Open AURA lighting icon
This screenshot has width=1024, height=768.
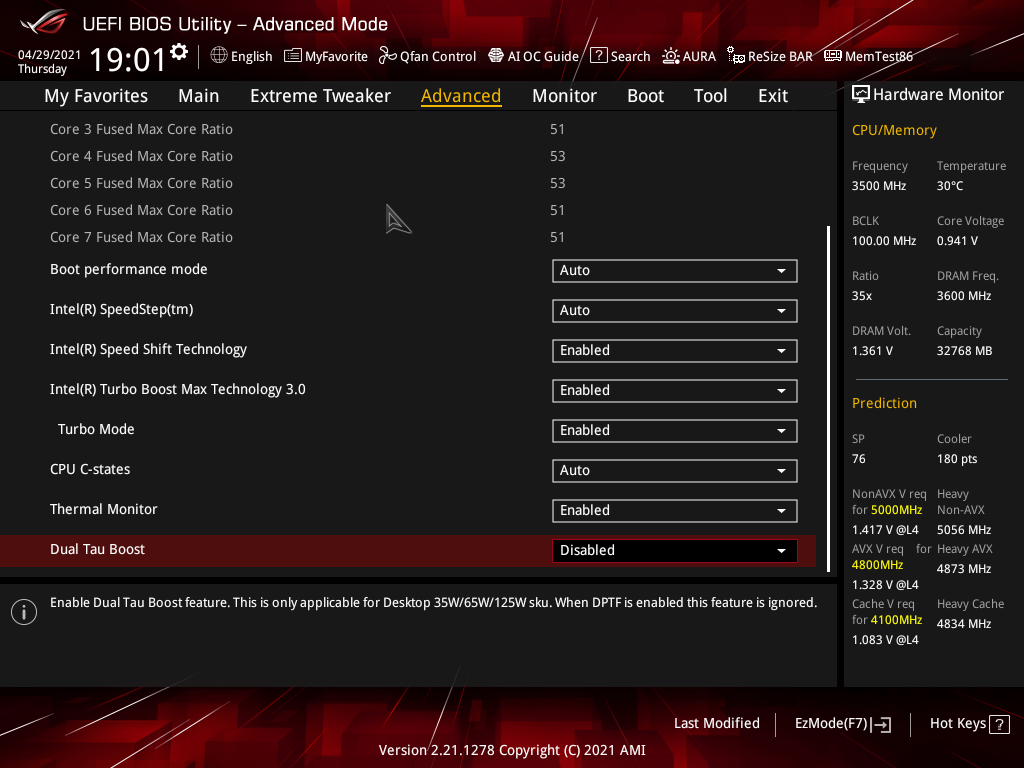coord(671,56)
